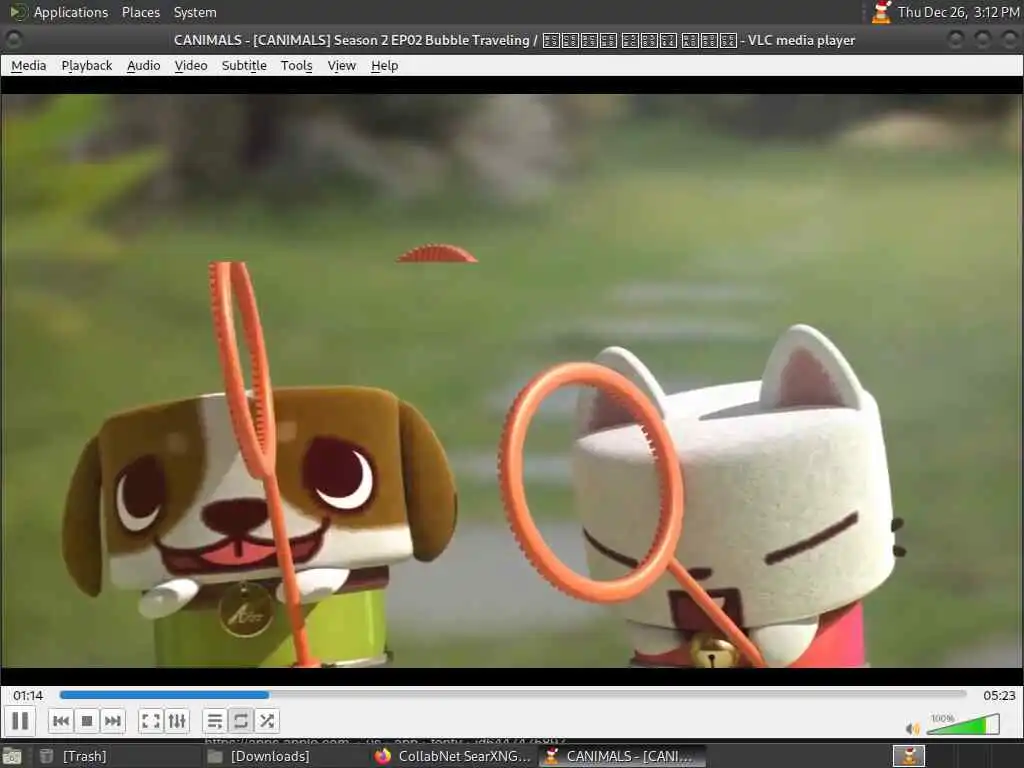
Task: Click on the video display area
Action: point(512,380)
